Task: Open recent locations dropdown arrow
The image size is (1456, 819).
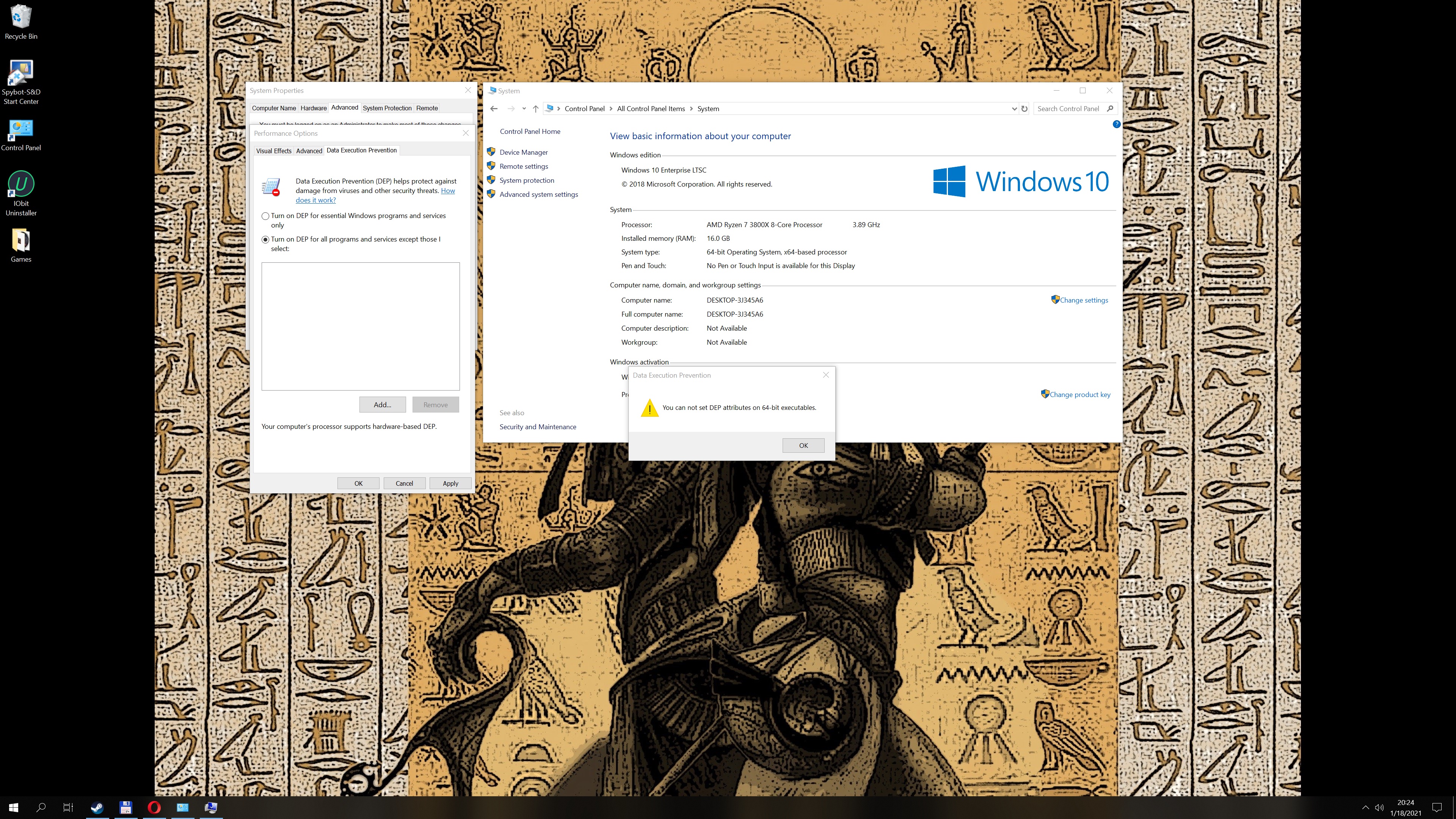Action: pyautogui.click(x=524, y=108)
